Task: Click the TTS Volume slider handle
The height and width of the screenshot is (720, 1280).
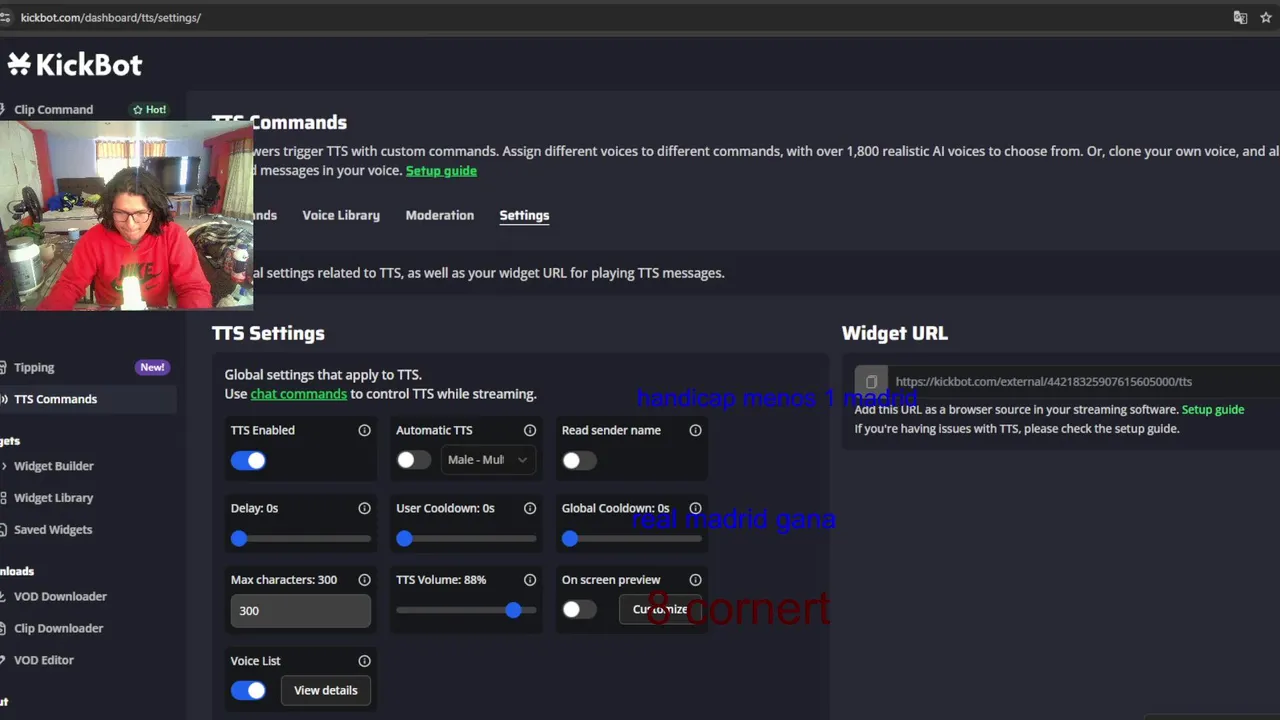Action: click(x=513, y=610)
